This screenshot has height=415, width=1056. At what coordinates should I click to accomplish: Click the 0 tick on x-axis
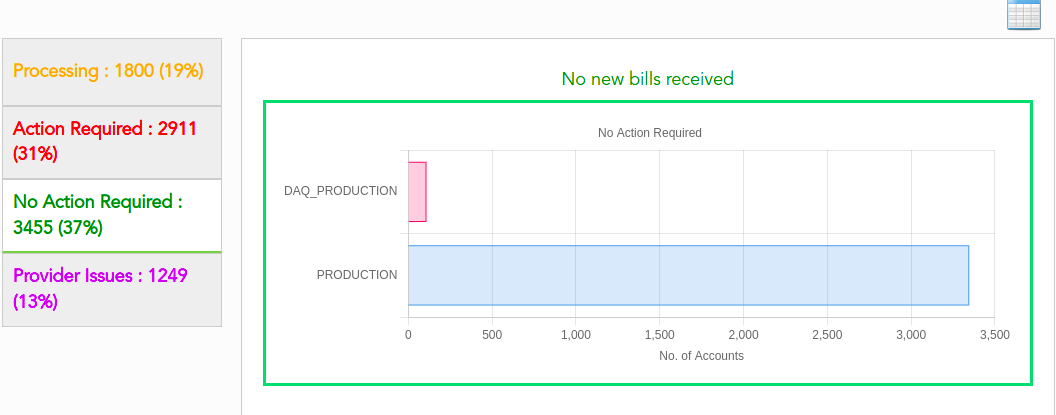tap(408, 335)
